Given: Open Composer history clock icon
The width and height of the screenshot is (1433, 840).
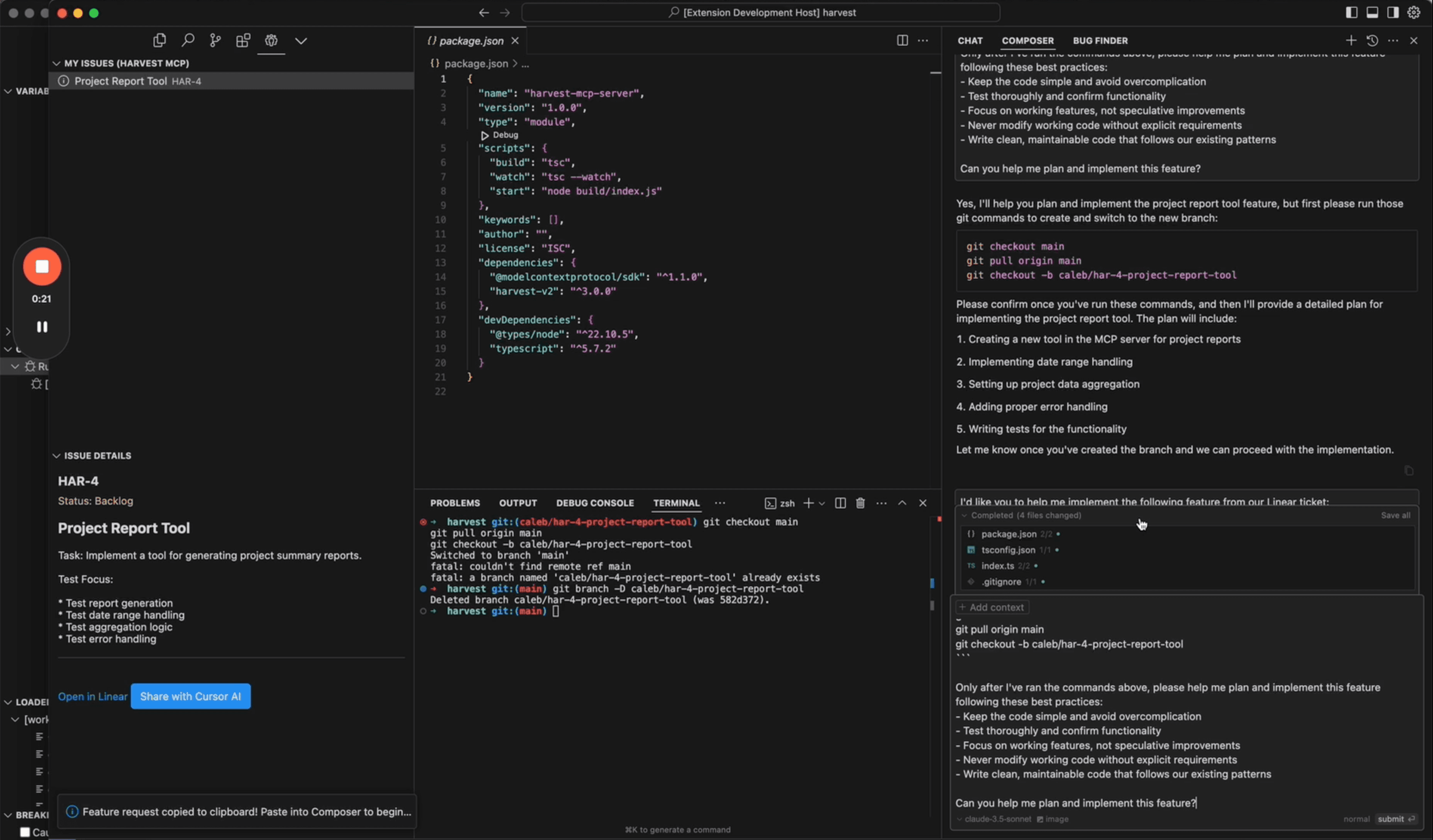Looking at the screenshot, I should (1372, 40).
